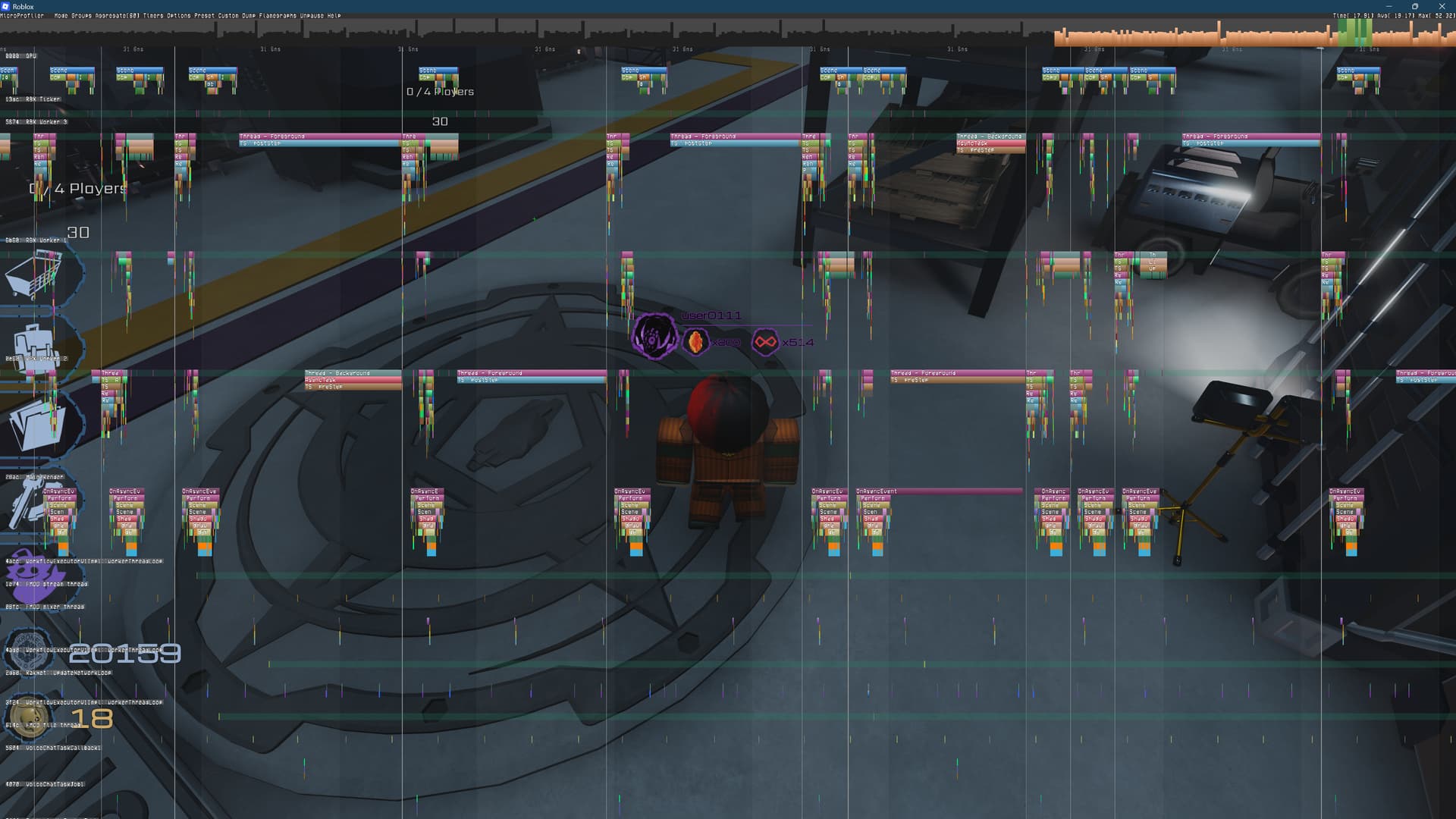Click Unpause in the profiler bar
Viewport: 1456px width, 819px height.
click(x=312, y=15)
